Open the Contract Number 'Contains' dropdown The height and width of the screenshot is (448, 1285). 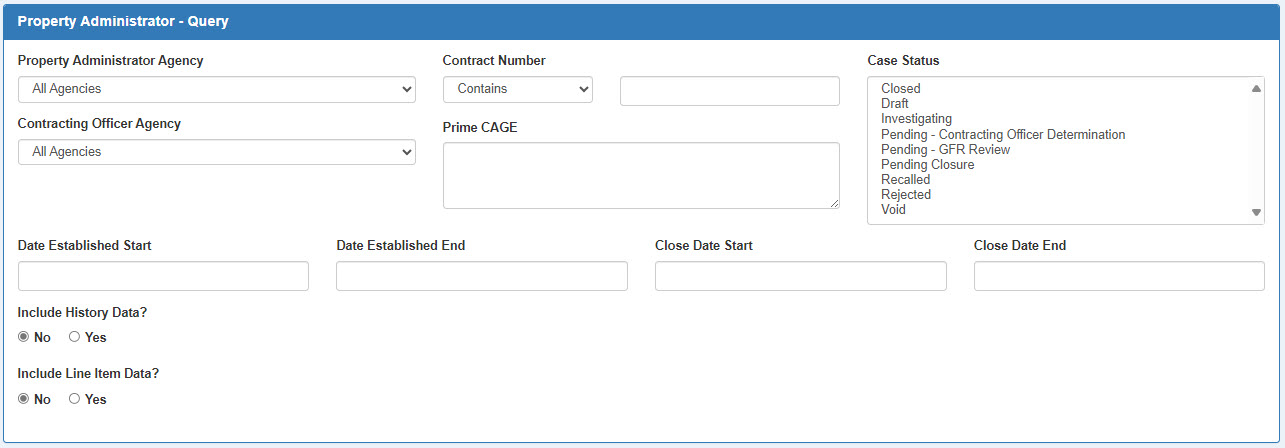[x=517, y=89]
